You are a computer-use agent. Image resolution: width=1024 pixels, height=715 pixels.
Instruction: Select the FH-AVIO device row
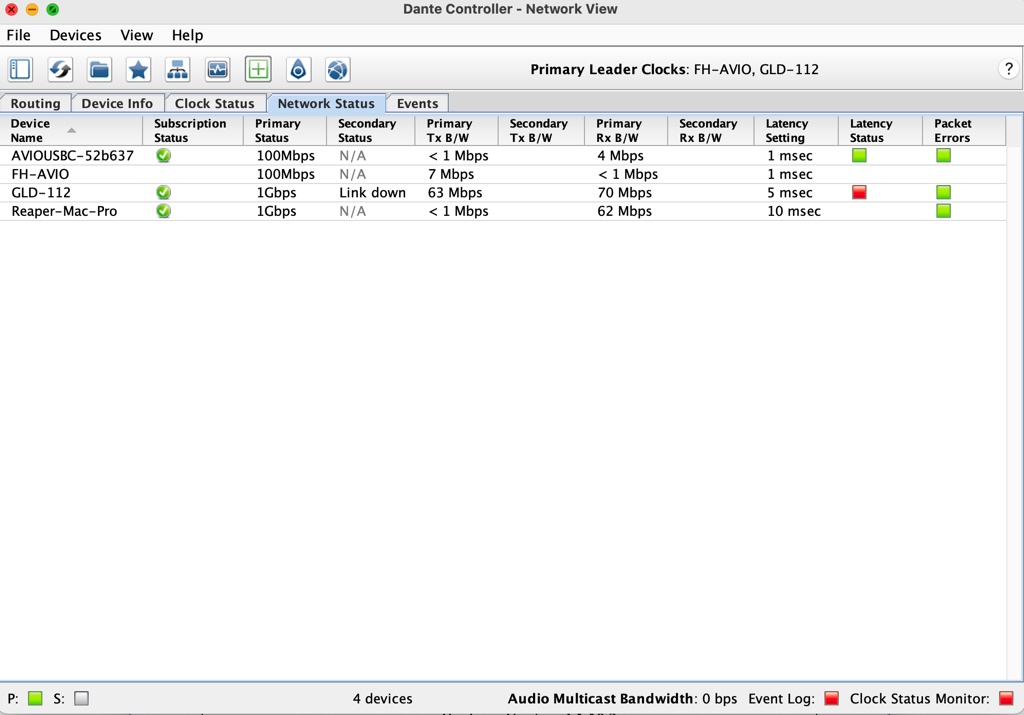point(503,174)
